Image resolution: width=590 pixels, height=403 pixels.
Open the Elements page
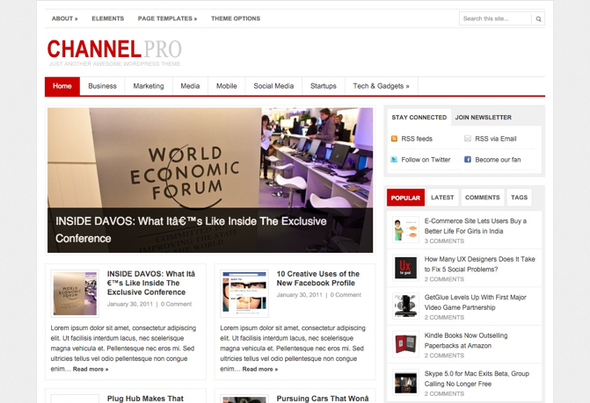108,18
